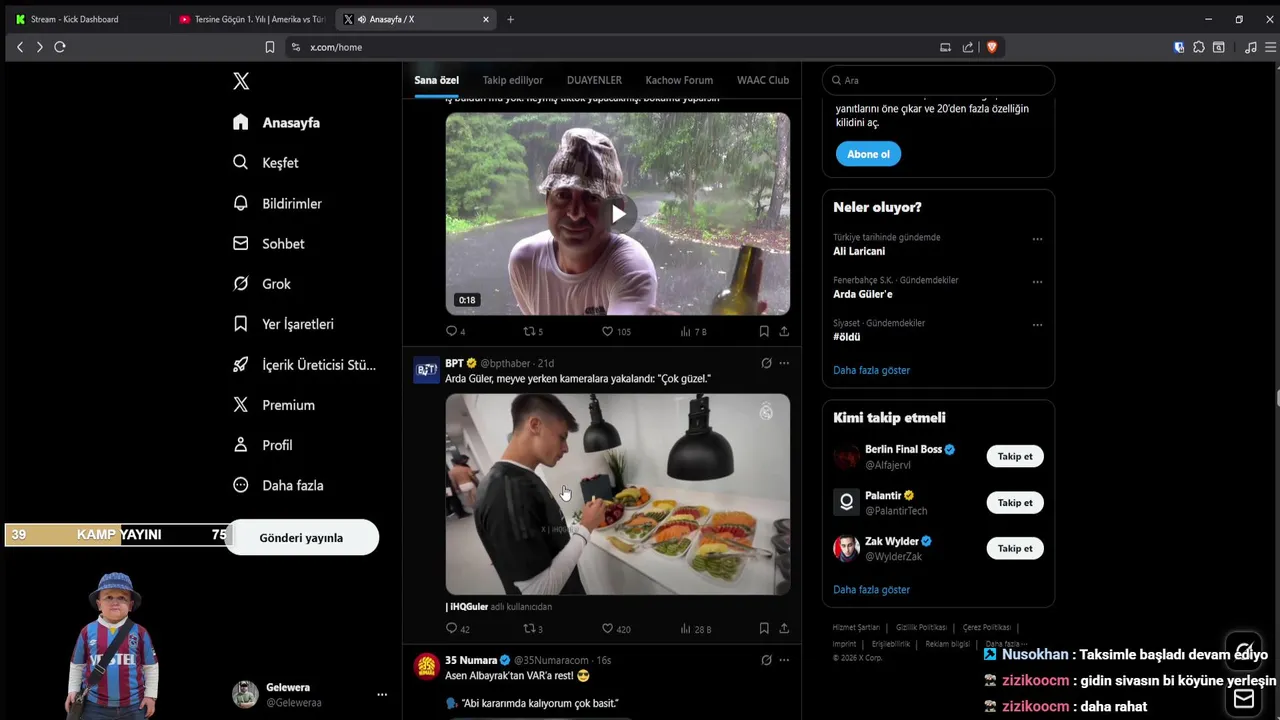This screenshot has height=720, width=1280.
Task: Open Premium page in sidebar
Action: [274, 405]
